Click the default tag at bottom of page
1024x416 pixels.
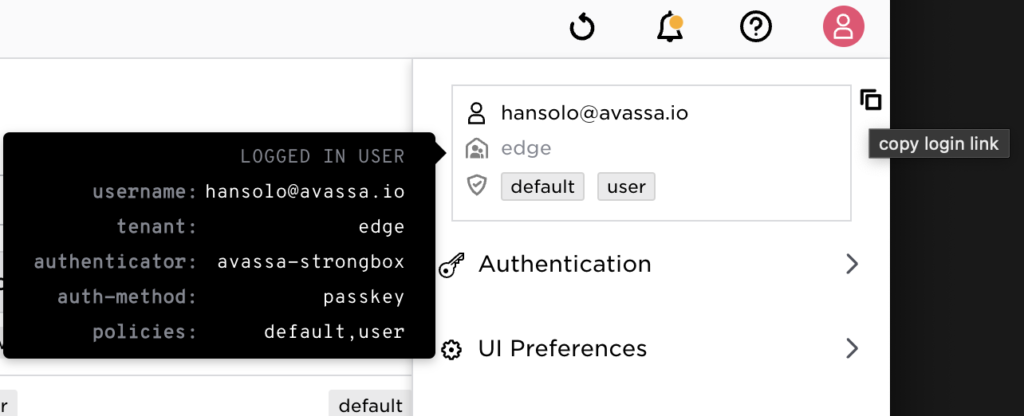pyautogui.click(x=370, y=405)
